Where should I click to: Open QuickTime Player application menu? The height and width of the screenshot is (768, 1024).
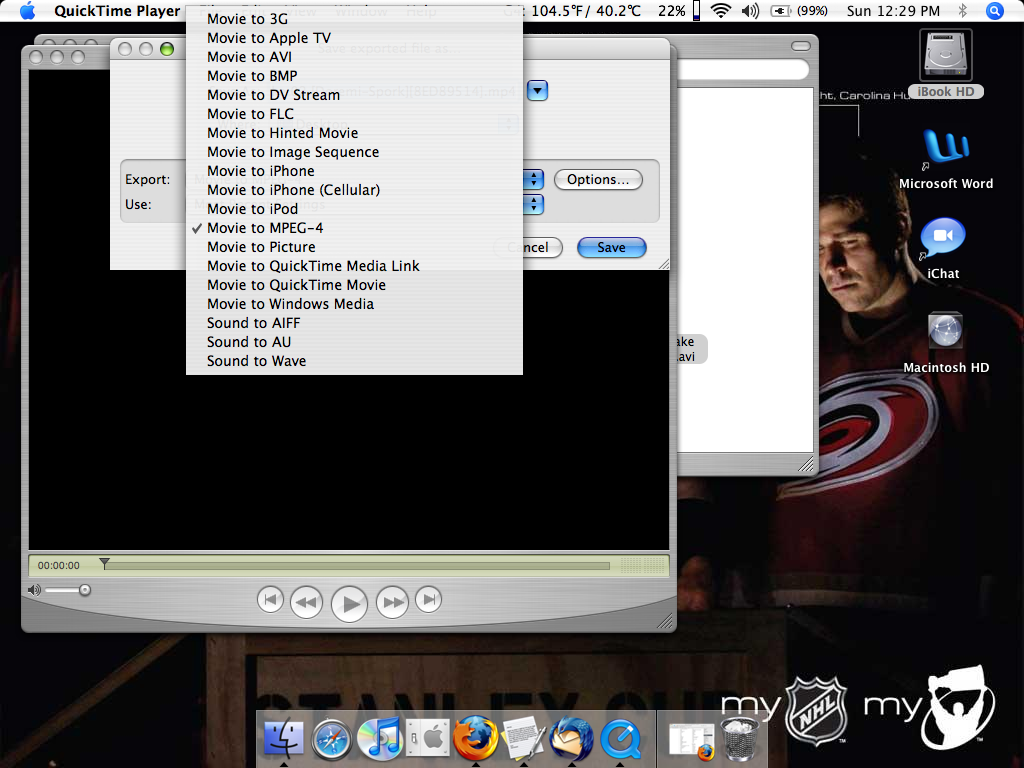coord(117,10)
